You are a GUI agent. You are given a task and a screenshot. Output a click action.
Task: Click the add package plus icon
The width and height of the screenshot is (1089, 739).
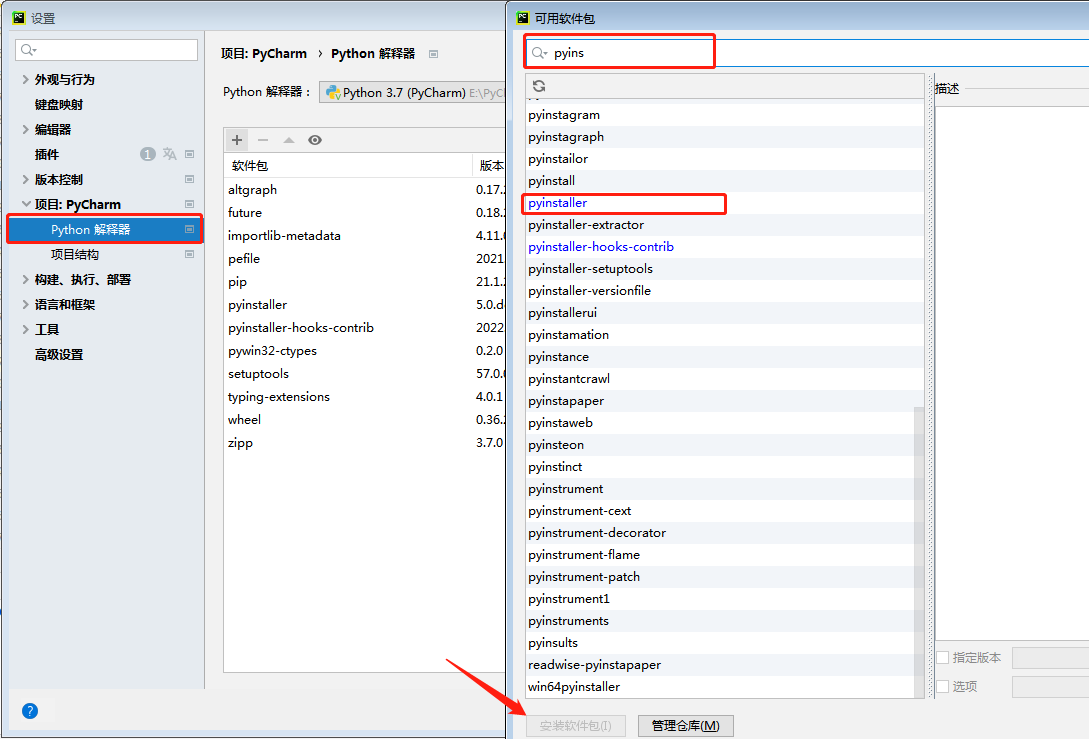coord(237,140)
